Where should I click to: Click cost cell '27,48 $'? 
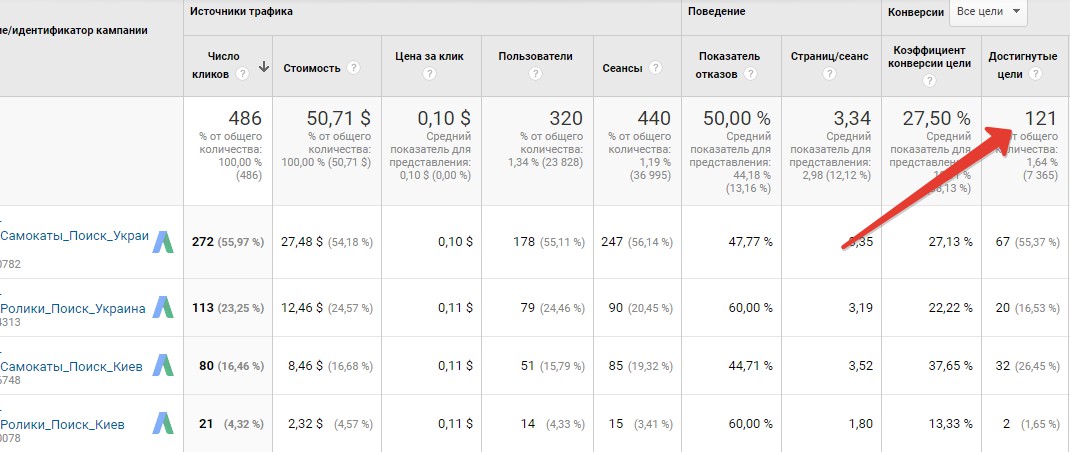coord(302,242)
